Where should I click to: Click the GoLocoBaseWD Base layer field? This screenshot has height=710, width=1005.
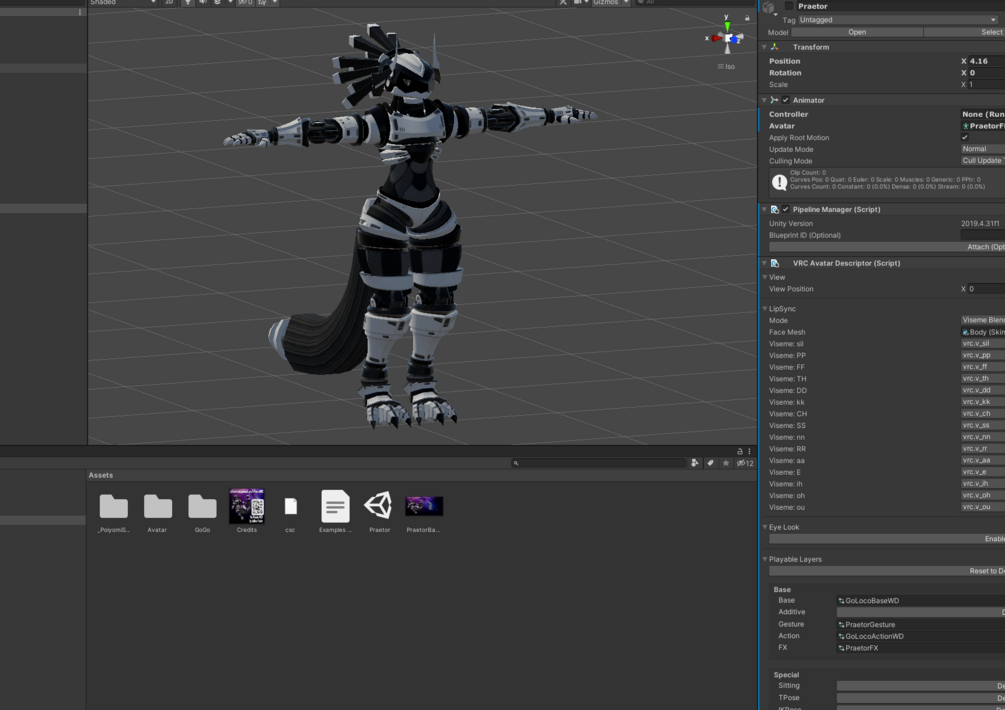pyautogui.click(x=921, y=601)
